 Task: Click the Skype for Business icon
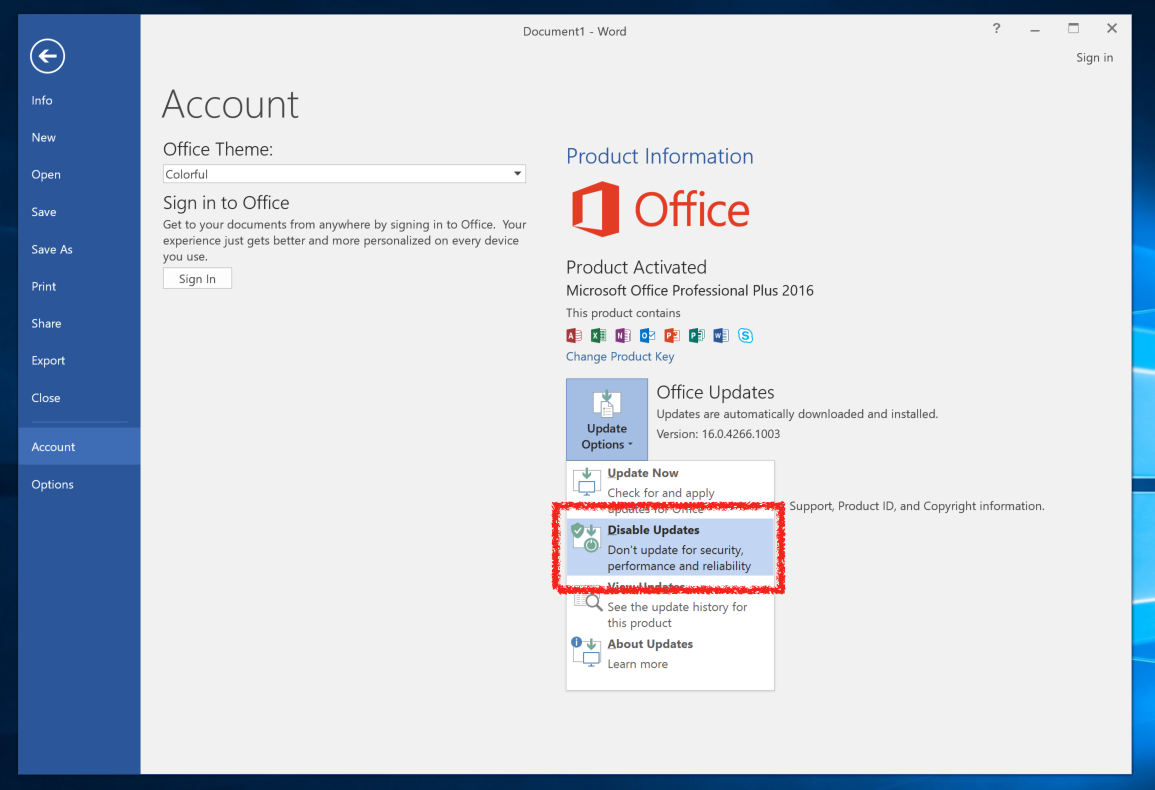click(x=745, y=336)
